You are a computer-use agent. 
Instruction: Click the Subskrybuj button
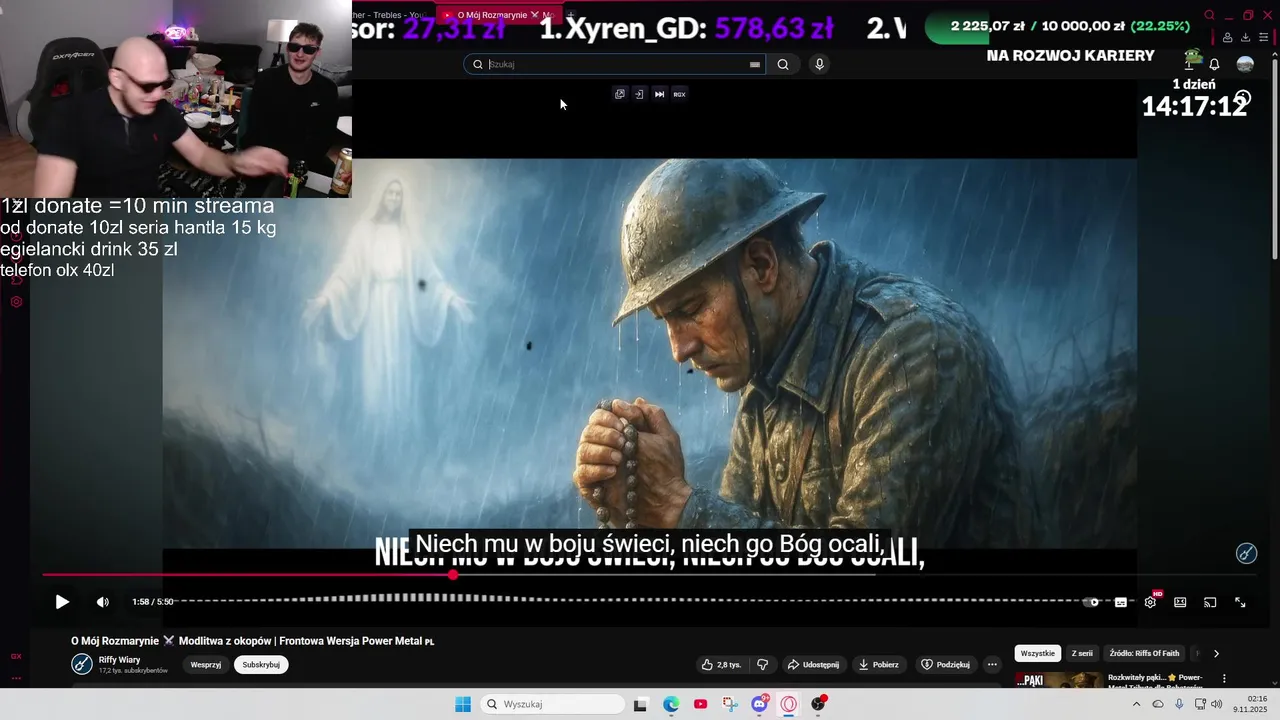pyautogui.click(x=261, y=665)
